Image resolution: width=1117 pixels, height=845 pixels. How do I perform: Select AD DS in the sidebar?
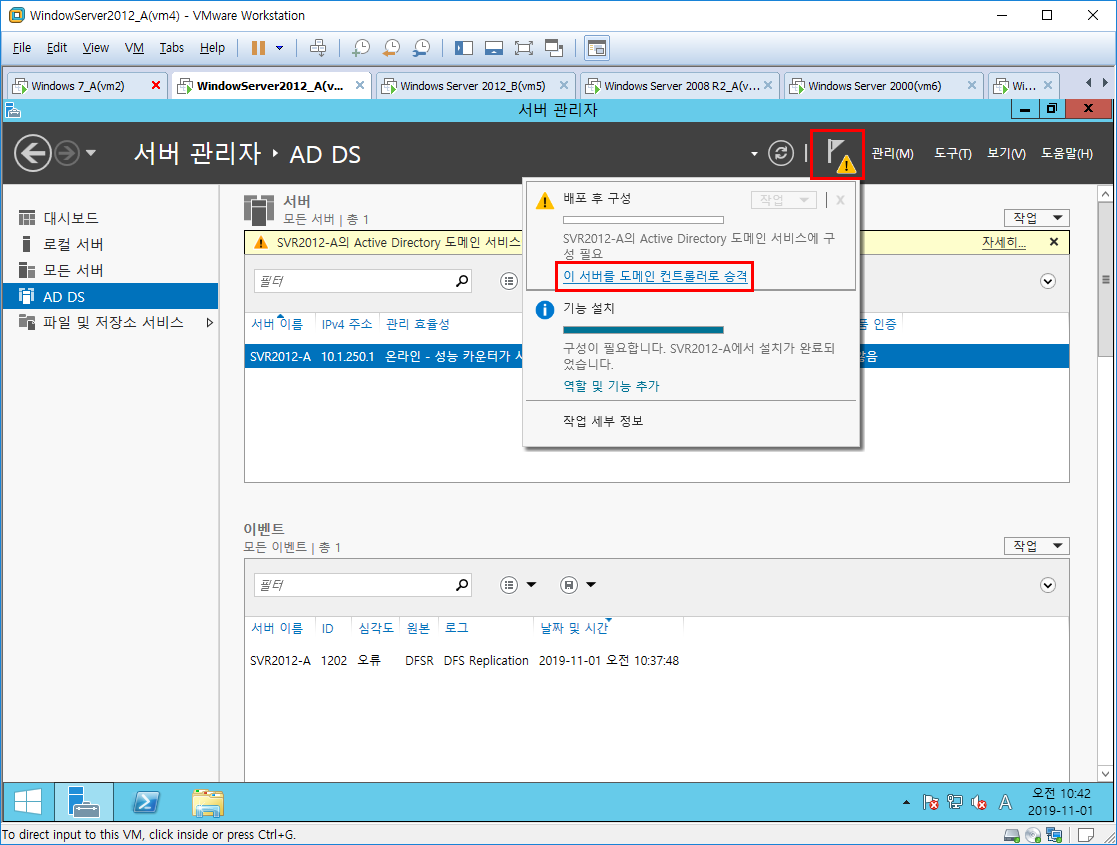coord(110,296)
